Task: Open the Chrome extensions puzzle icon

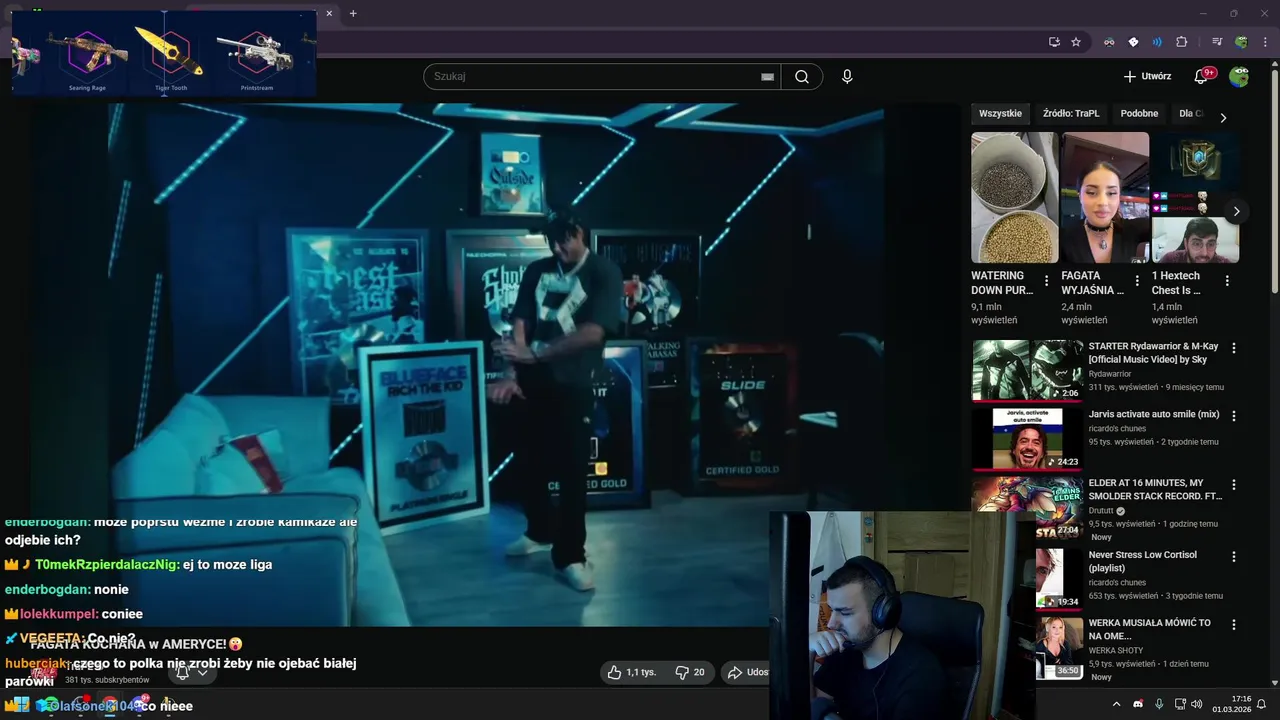Action: tap(1181, 42)
